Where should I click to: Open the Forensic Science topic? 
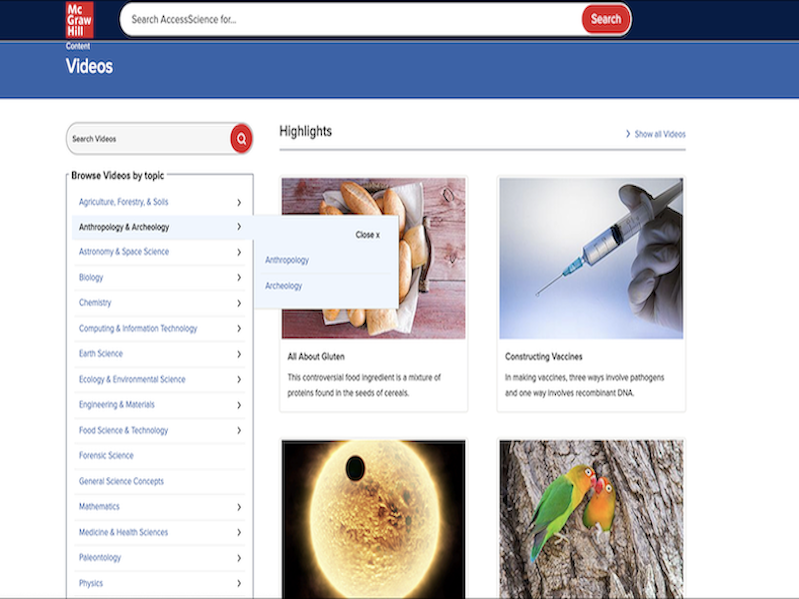tap(106, 456)
